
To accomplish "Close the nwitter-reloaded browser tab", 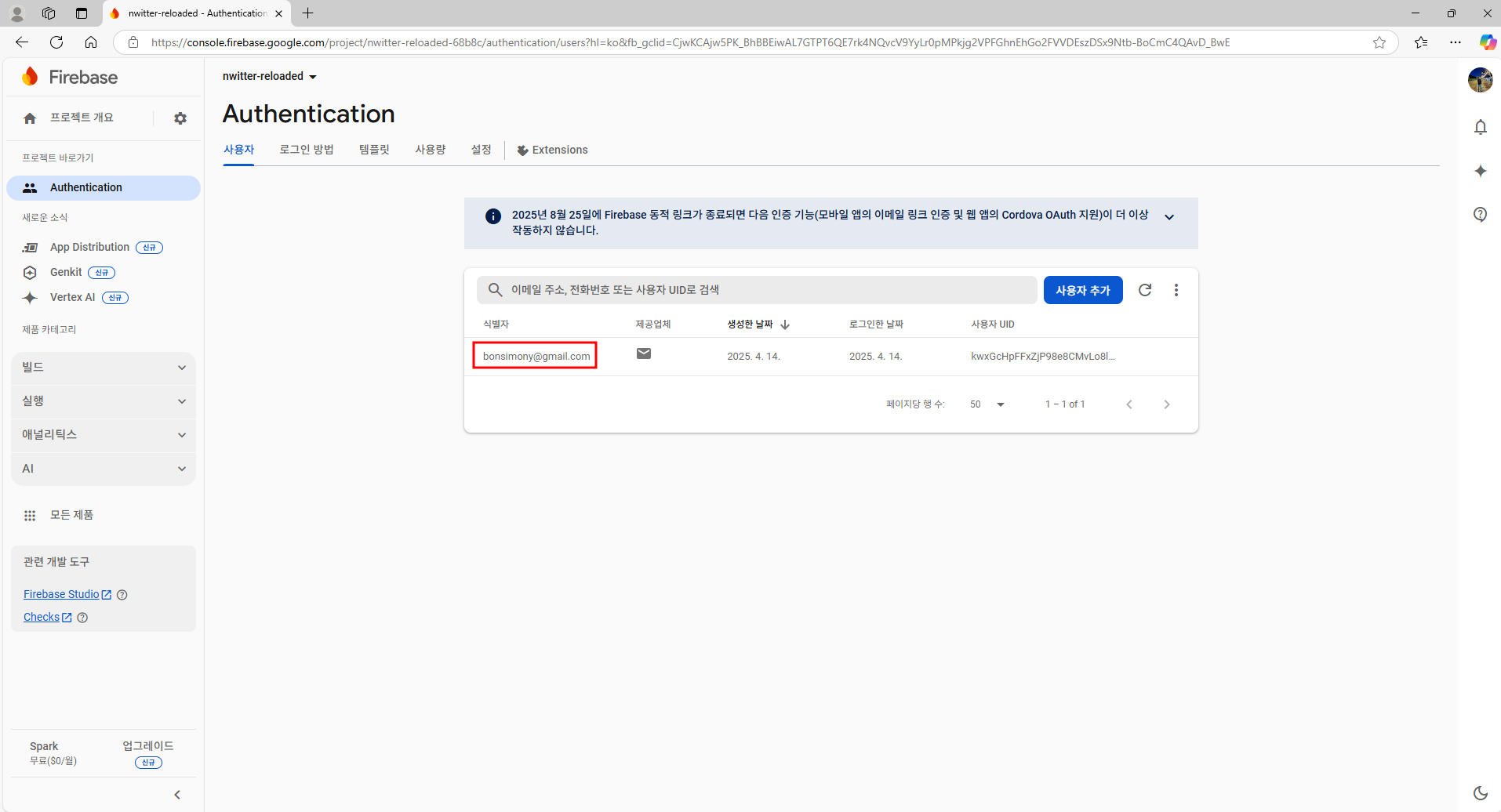I will click(x=279, y=13).
